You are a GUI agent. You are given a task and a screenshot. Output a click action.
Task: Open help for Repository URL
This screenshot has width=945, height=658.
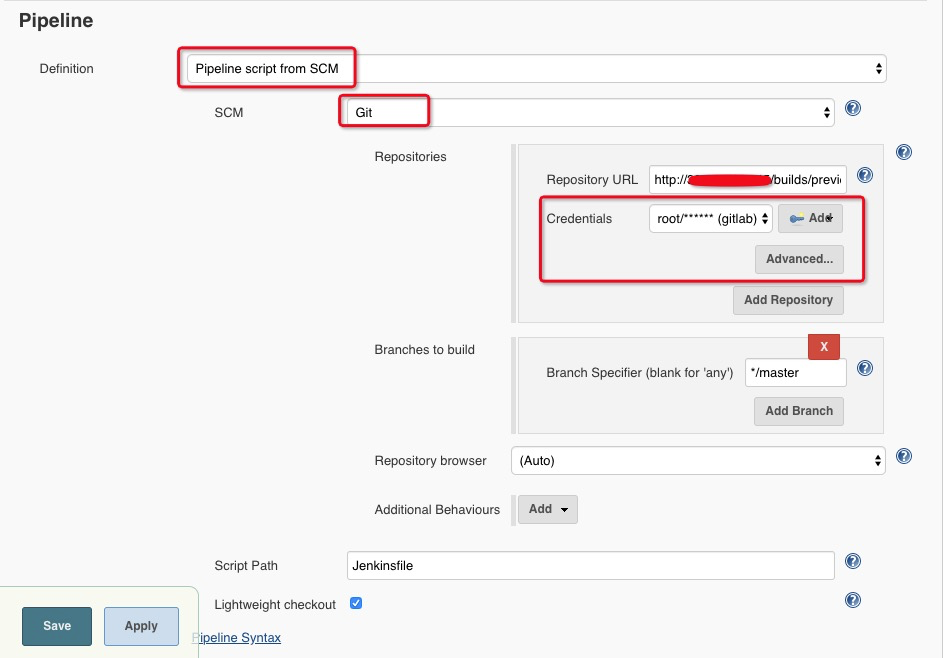864,175
